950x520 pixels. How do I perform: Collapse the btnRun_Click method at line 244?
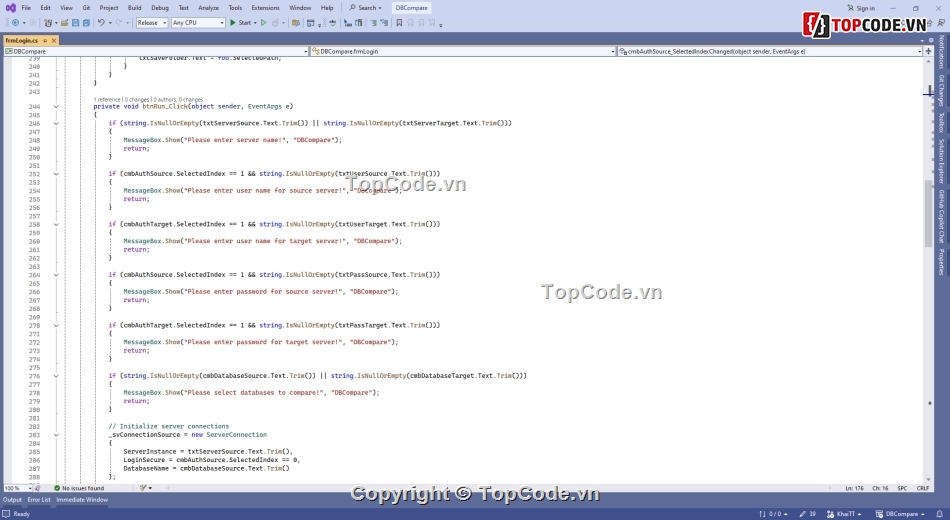[x=56, y=107]
